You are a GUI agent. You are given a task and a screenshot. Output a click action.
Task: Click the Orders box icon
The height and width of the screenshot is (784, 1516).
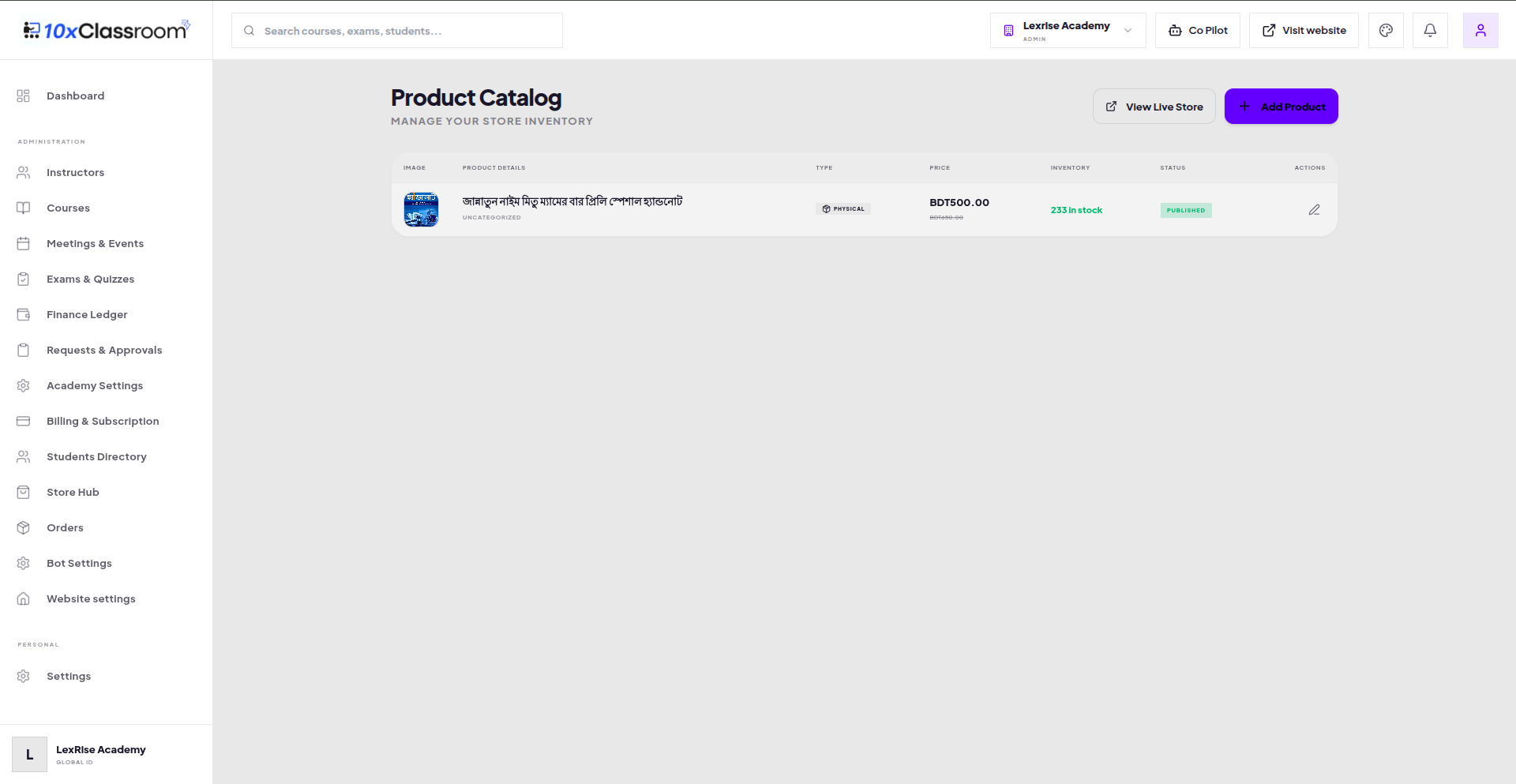(x=24, y=527)
